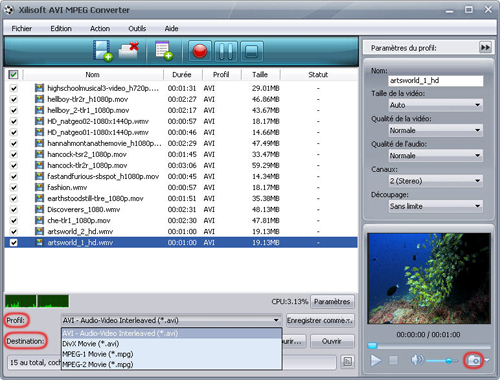
Task: Open the Aide menu
Action: pyautogui.click(x=171, y=29)
